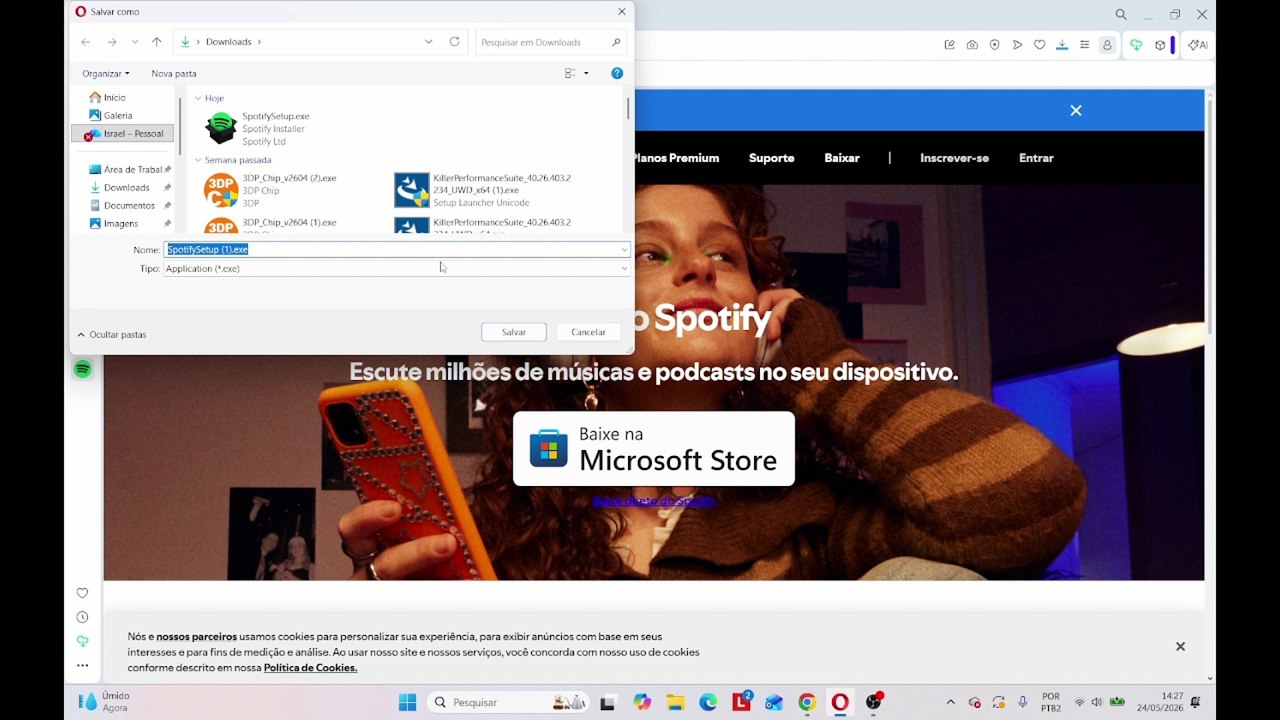Screen dimensions: 1280x720
Task: Click Opera's edit page toolbar icon
Action: [x=949, y=45]
